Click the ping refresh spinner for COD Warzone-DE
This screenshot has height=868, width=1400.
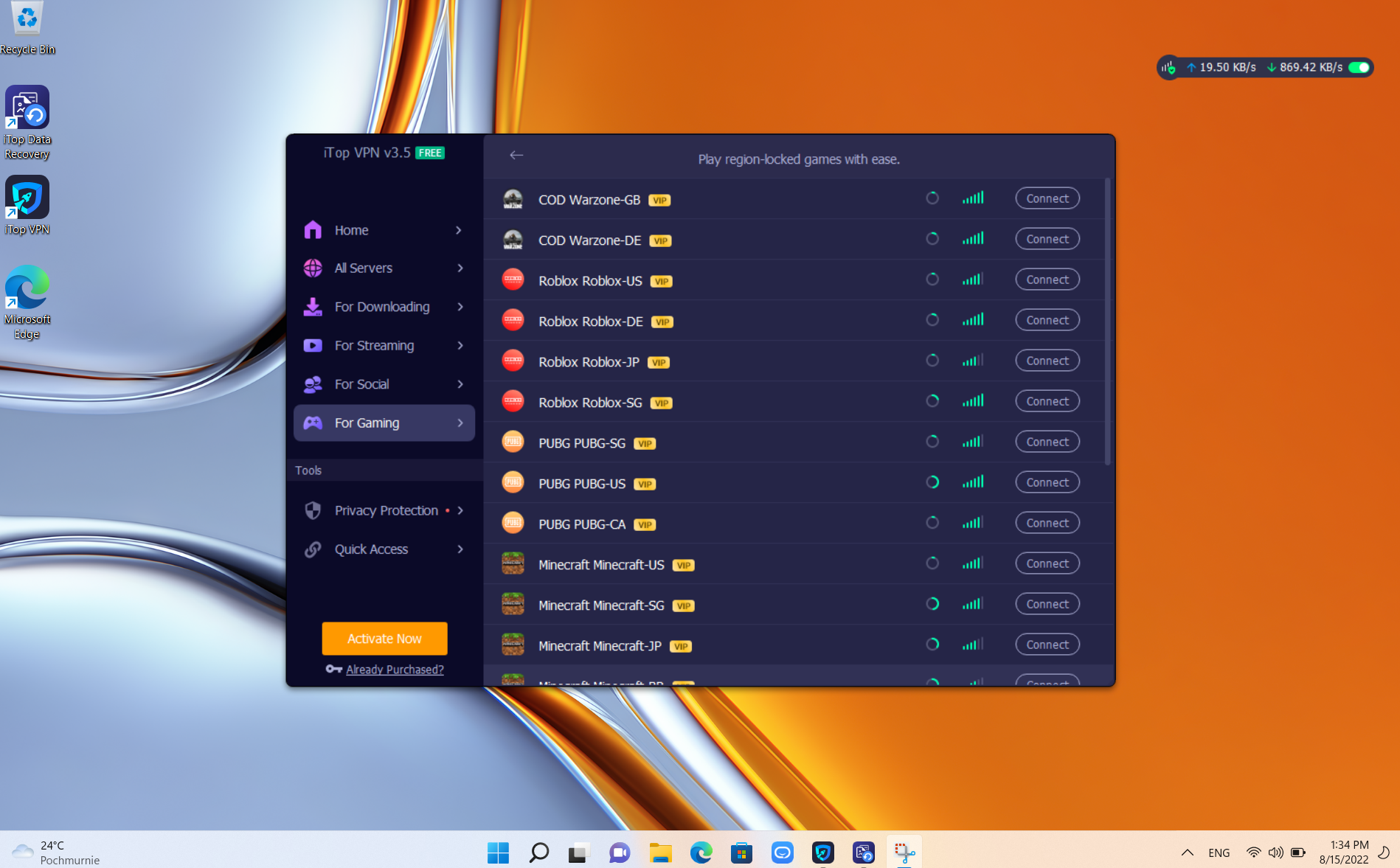coord(932,239)
